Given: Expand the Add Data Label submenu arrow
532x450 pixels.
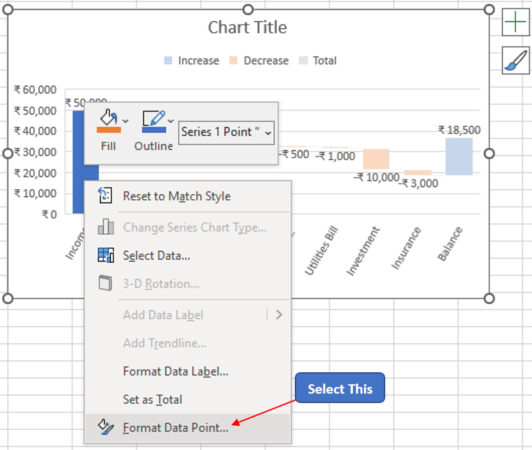Looking at the screenshot, I should [x=279, y=315].
